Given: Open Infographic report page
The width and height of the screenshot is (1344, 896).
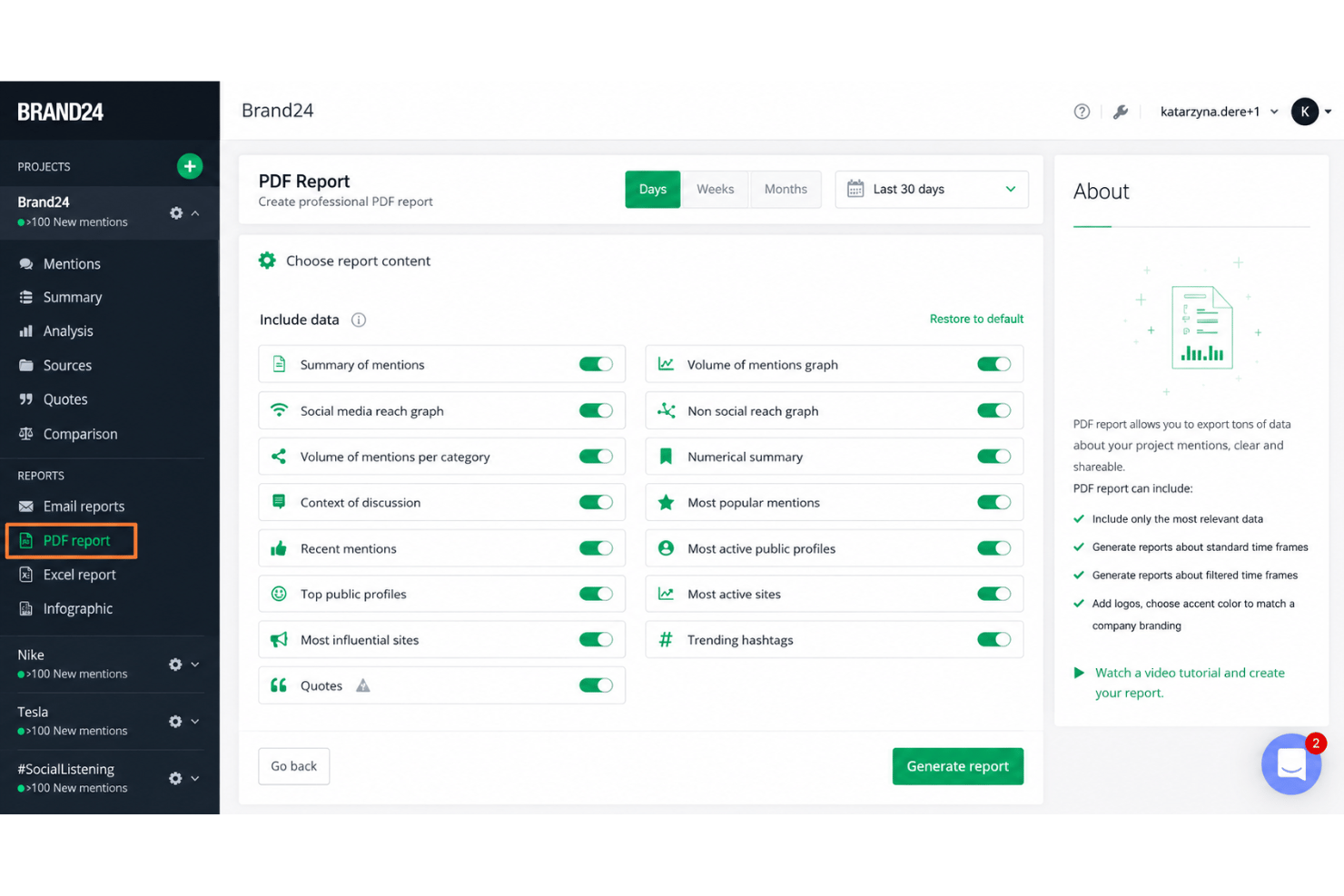Looking at the screenshot, I should tap(77, 609).
